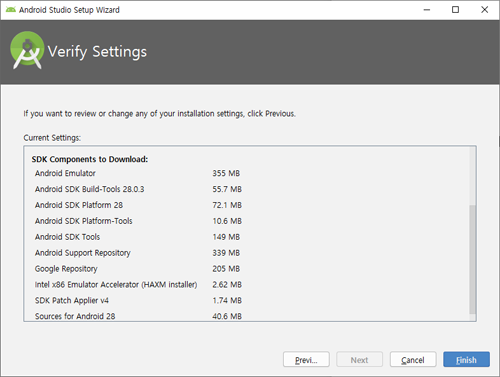Image resolution: width=500 pixels, height=377 pixels.
Task: Maximize the Setup Wizard window
Action: pos(455,10)
